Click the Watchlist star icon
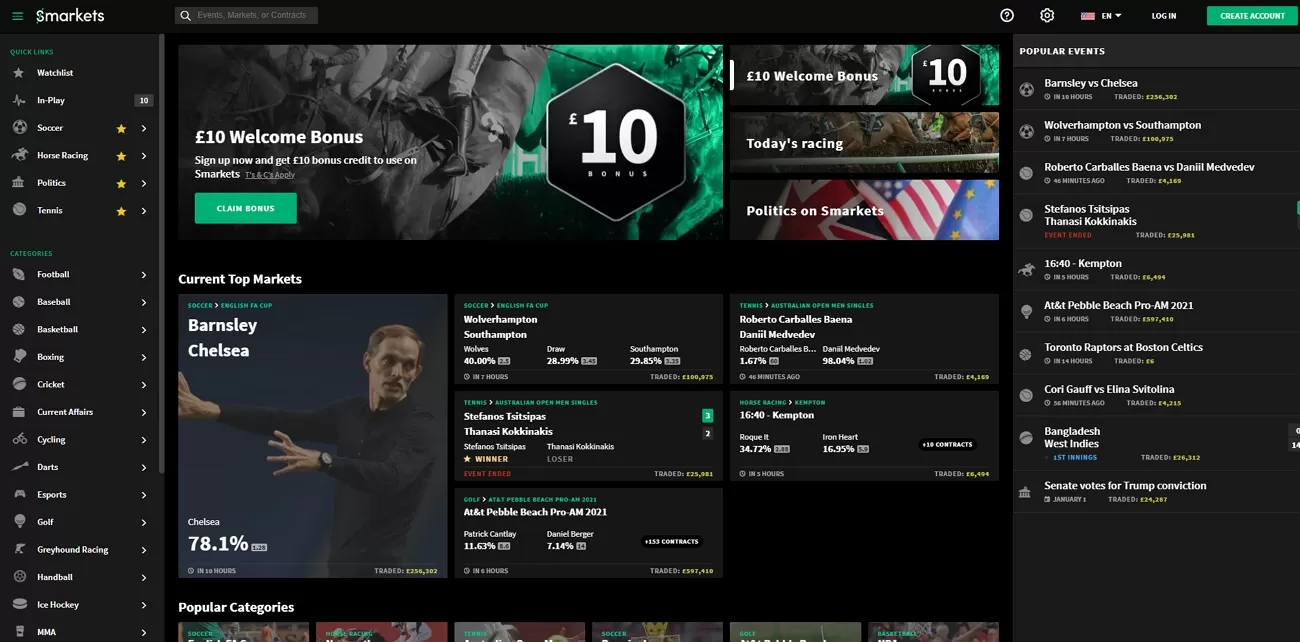Viewport: 1300px width, 642px height. [19, 73]
